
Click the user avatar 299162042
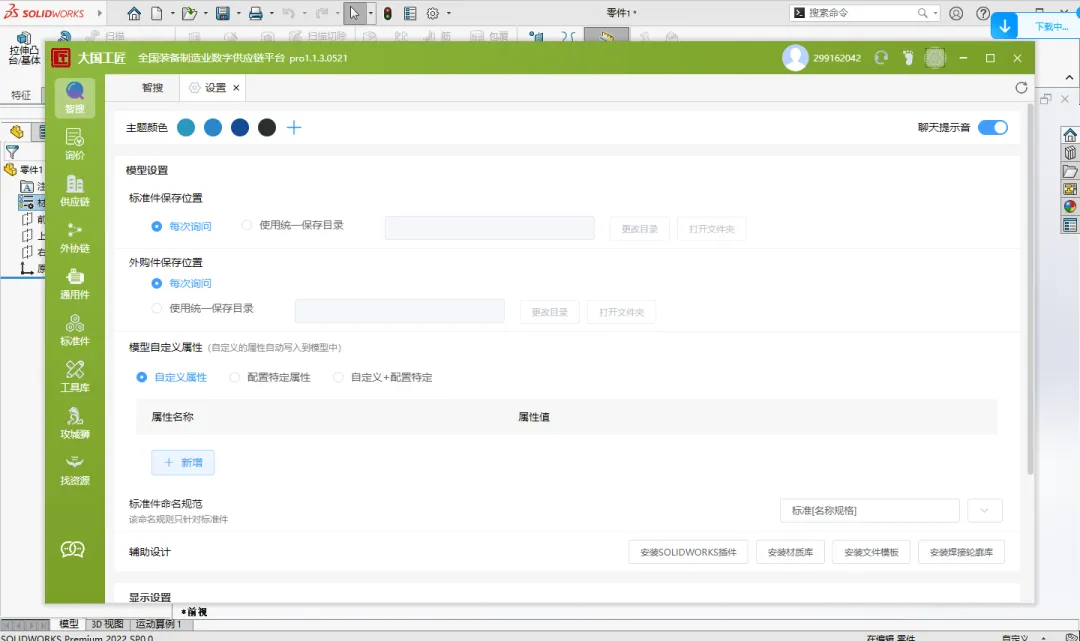tap(795, 58)
